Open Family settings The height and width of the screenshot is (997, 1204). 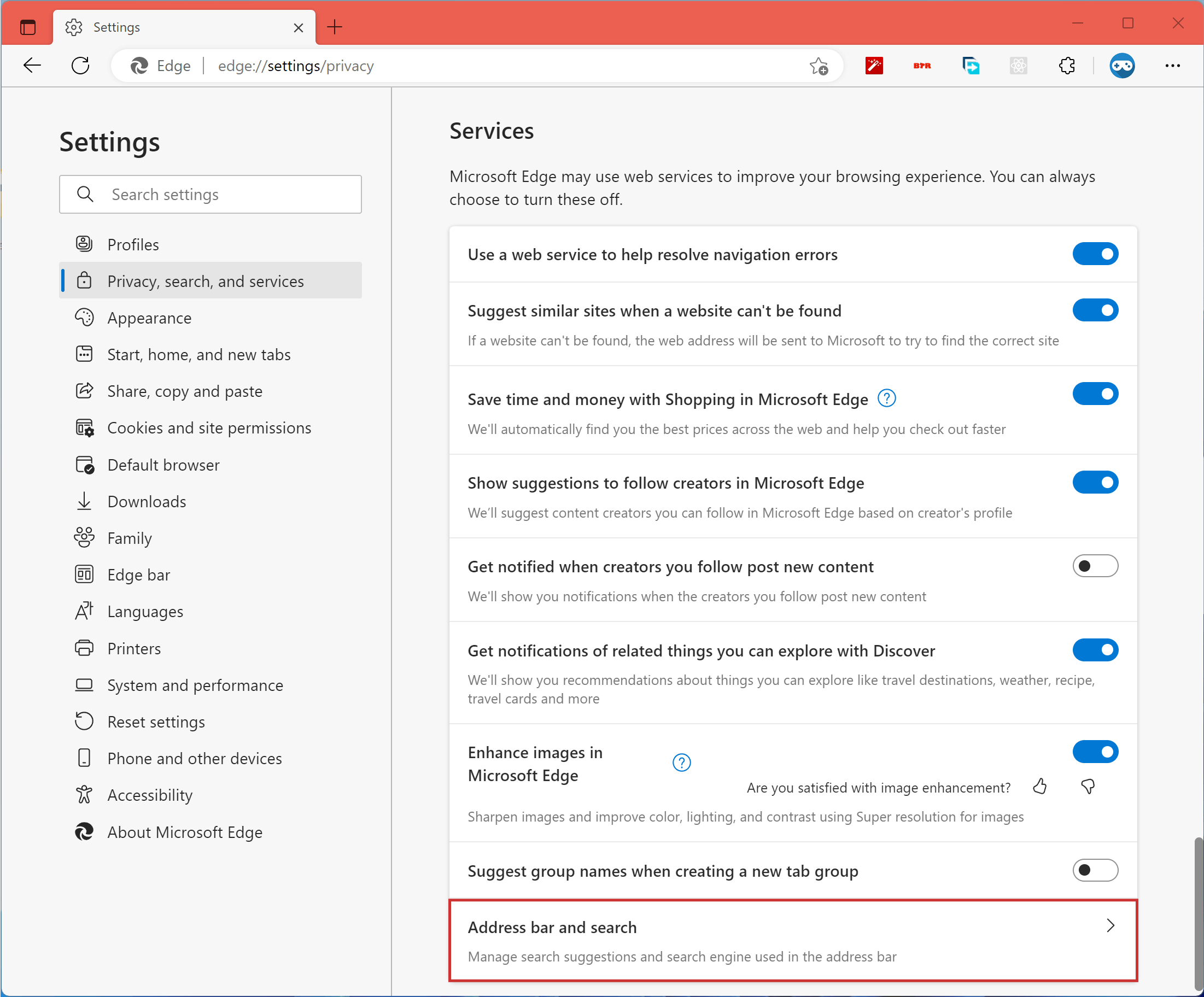[x=211, y=538]
